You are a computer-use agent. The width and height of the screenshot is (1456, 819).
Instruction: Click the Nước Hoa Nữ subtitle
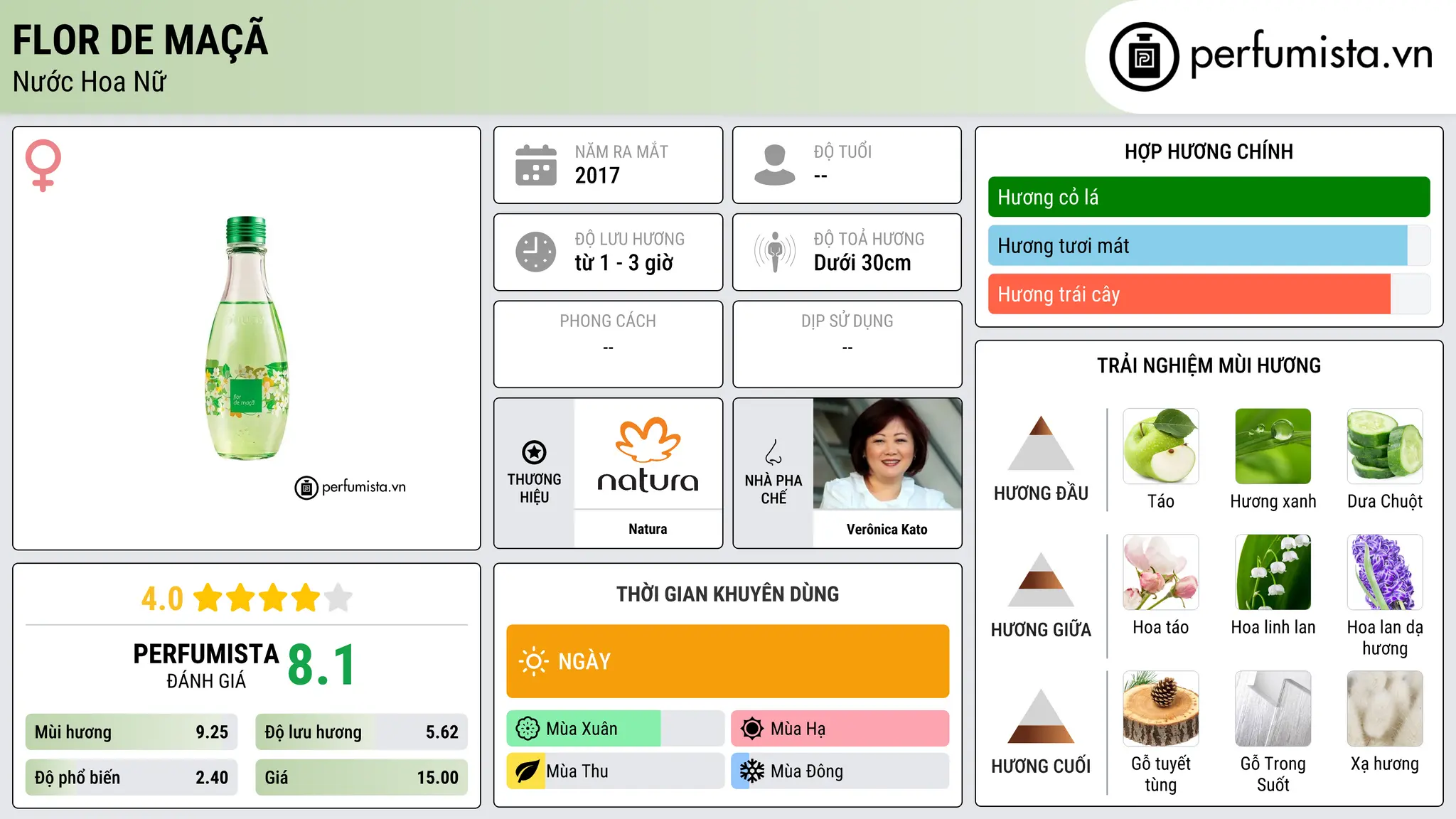pos(90,82)
